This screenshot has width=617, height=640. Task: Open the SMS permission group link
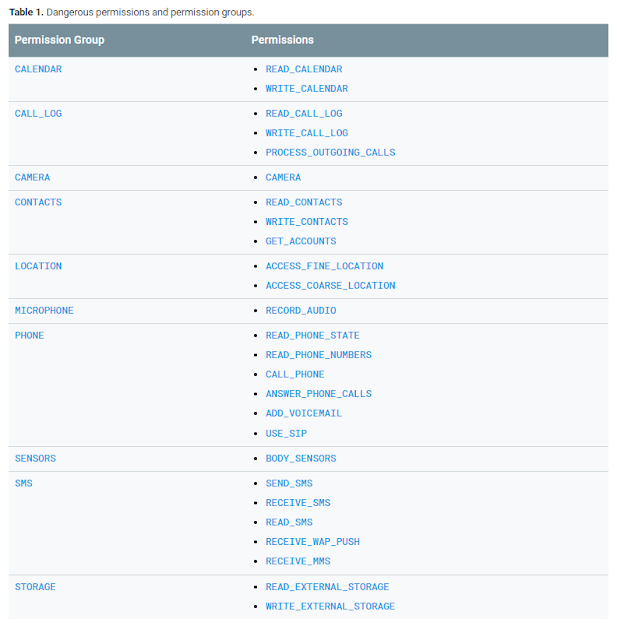pyautogui.click(x=24, y=483)
